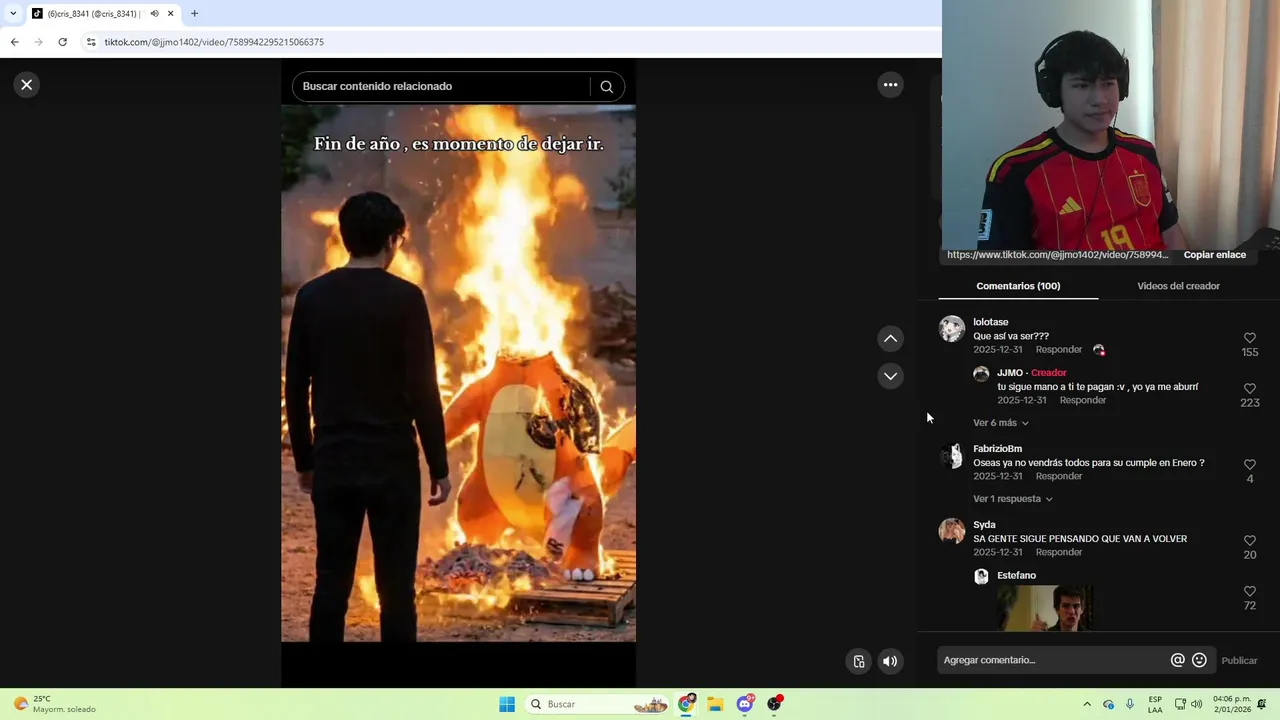Screen dimensions: 1280x720
Task: Like Estefano's reply with the heart
Action: click(1250, 592)
